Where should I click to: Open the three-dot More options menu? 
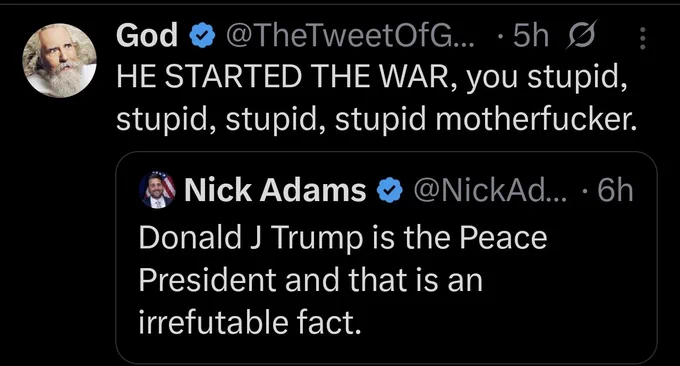point(643,38)
